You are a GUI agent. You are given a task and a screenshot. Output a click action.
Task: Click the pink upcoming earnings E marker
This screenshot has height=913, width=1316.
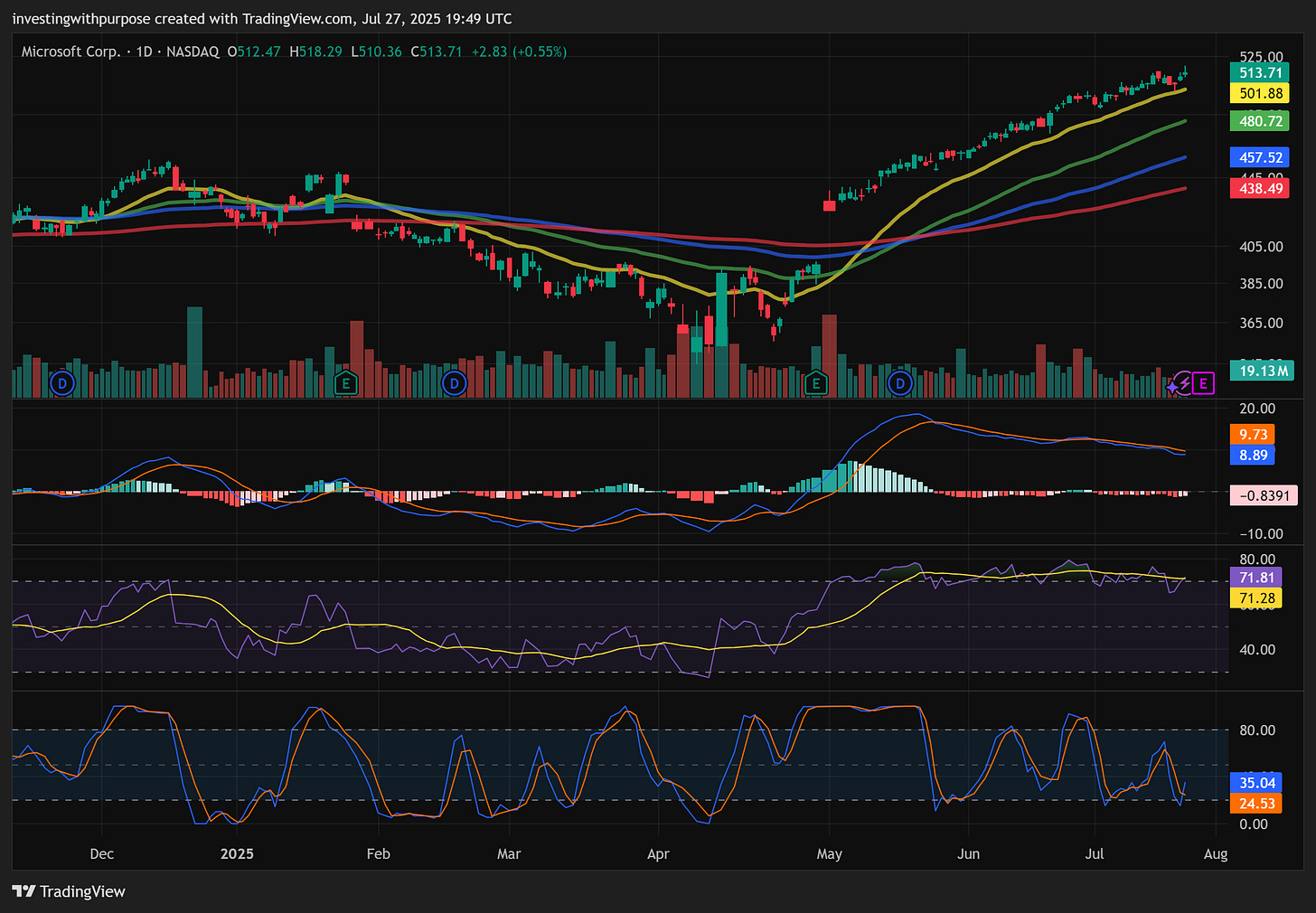[x=1203, y=383]
